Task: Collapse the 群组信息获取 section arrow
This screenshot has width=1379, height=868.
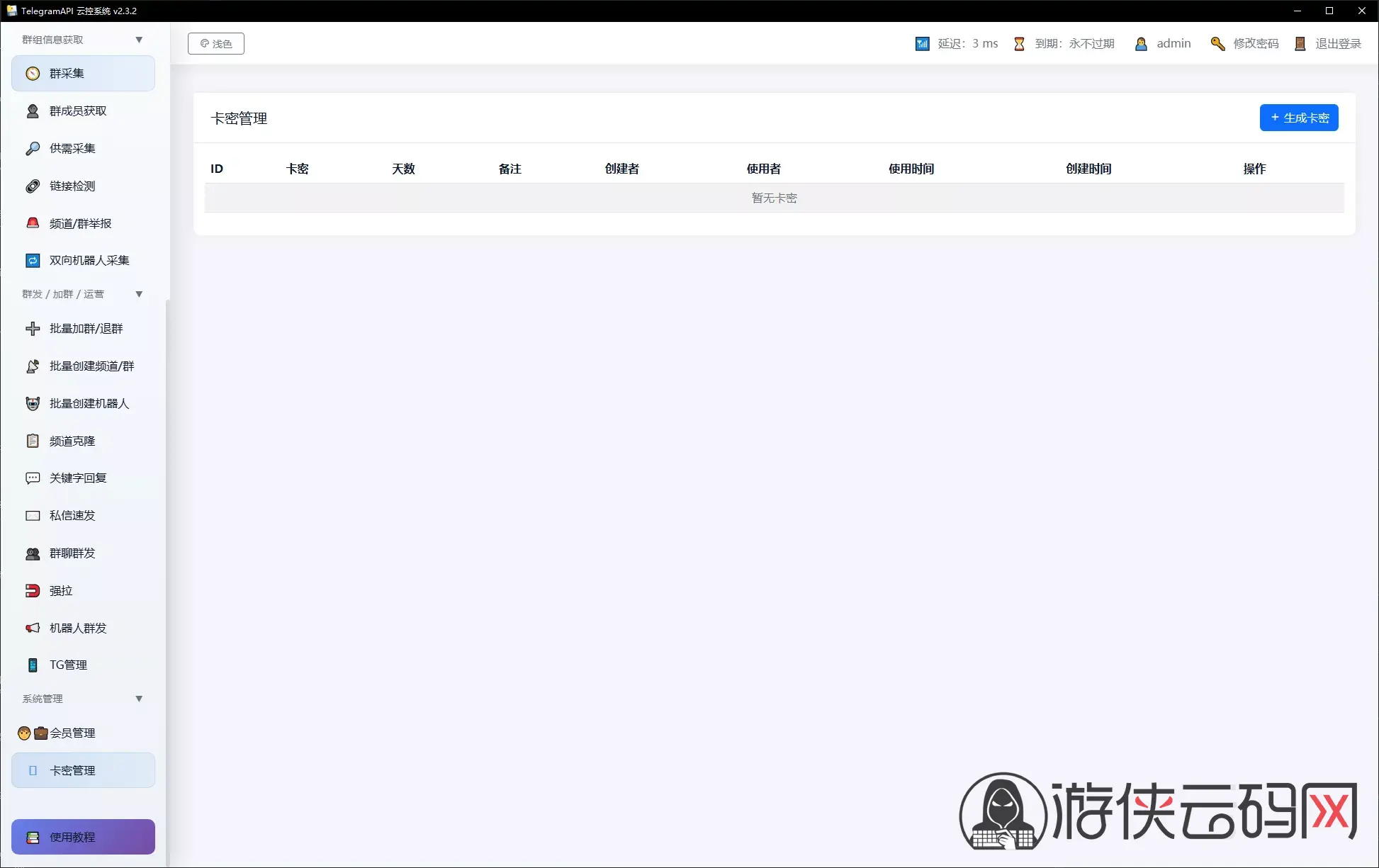Action: tap(139, 40)
